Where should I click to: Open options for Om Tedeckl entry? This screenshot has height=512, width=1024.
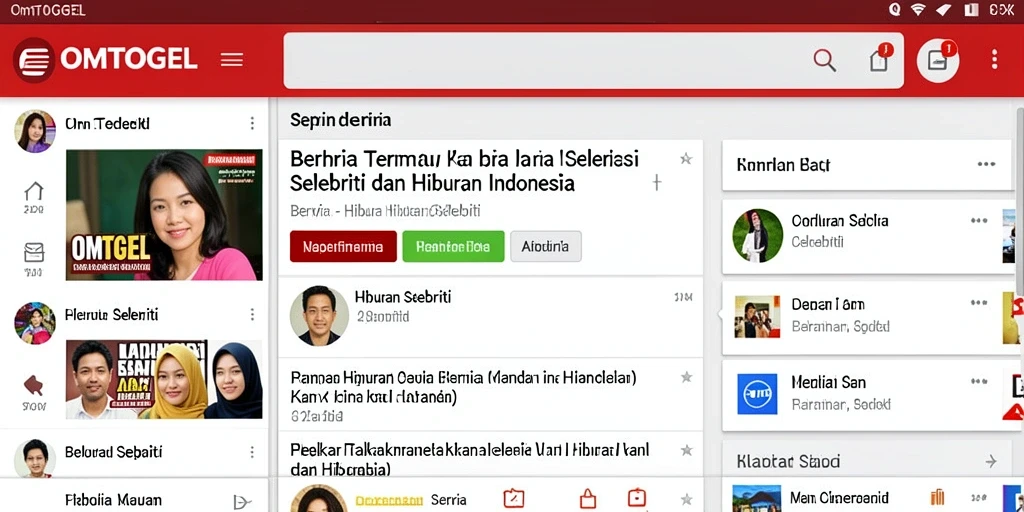(252, 123)
